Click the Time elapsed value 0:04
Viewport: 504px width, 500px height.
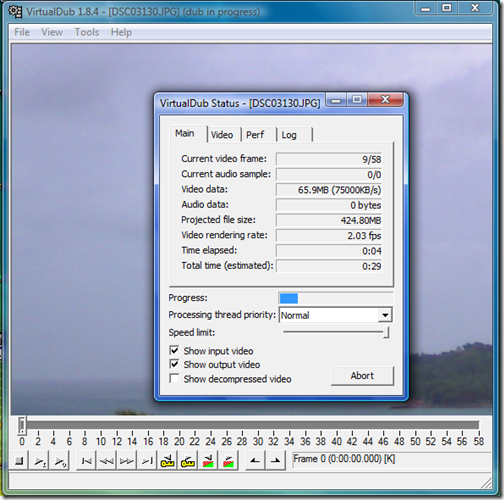[x=329, y=251]
